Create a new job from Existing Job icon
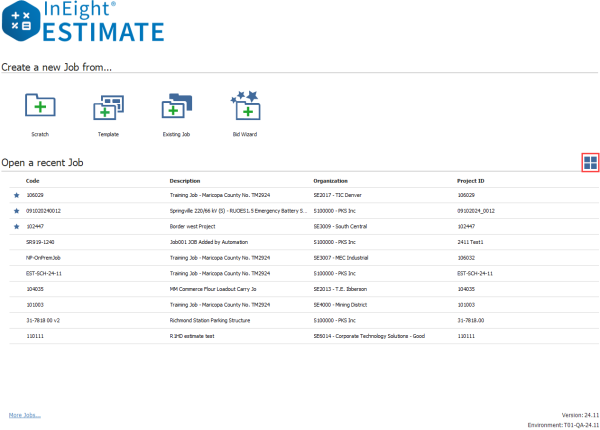The image size is (600, 430). click(177, 106)
